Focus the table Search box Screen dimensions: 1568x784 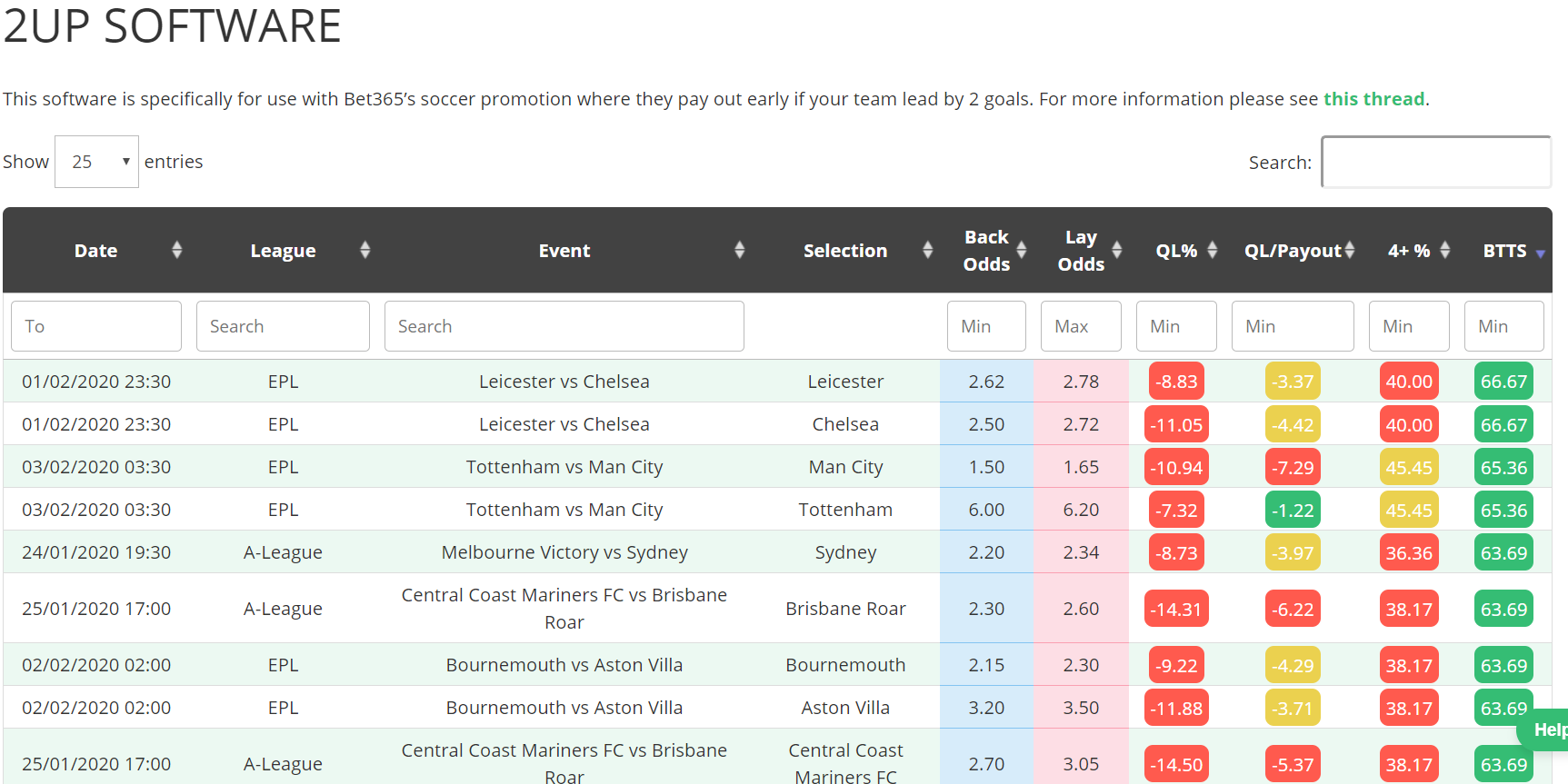(1436, 162)
